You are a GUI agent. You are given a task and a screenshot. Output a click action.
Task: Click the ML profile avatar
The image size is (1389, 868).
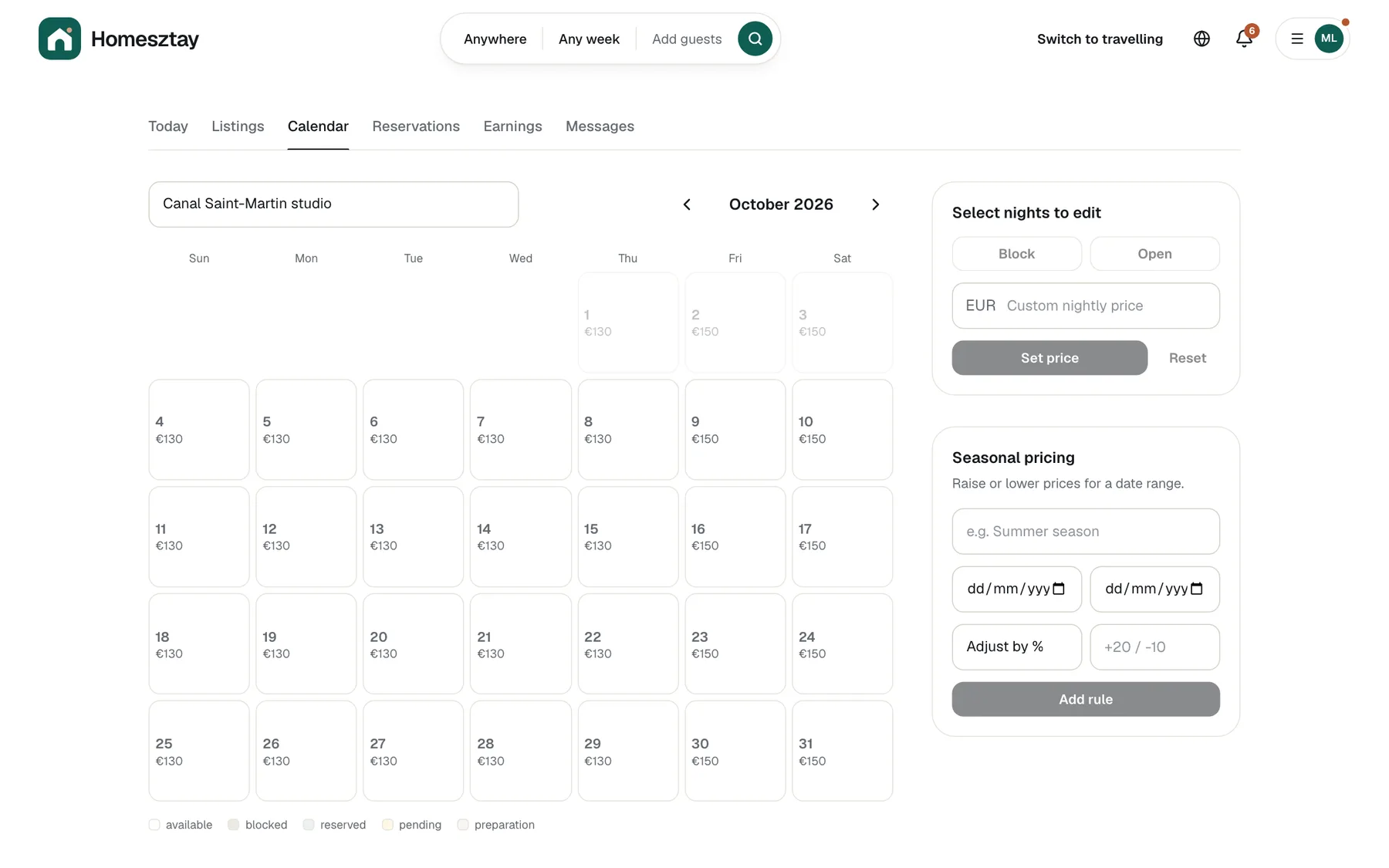(x=1329, y=39)
